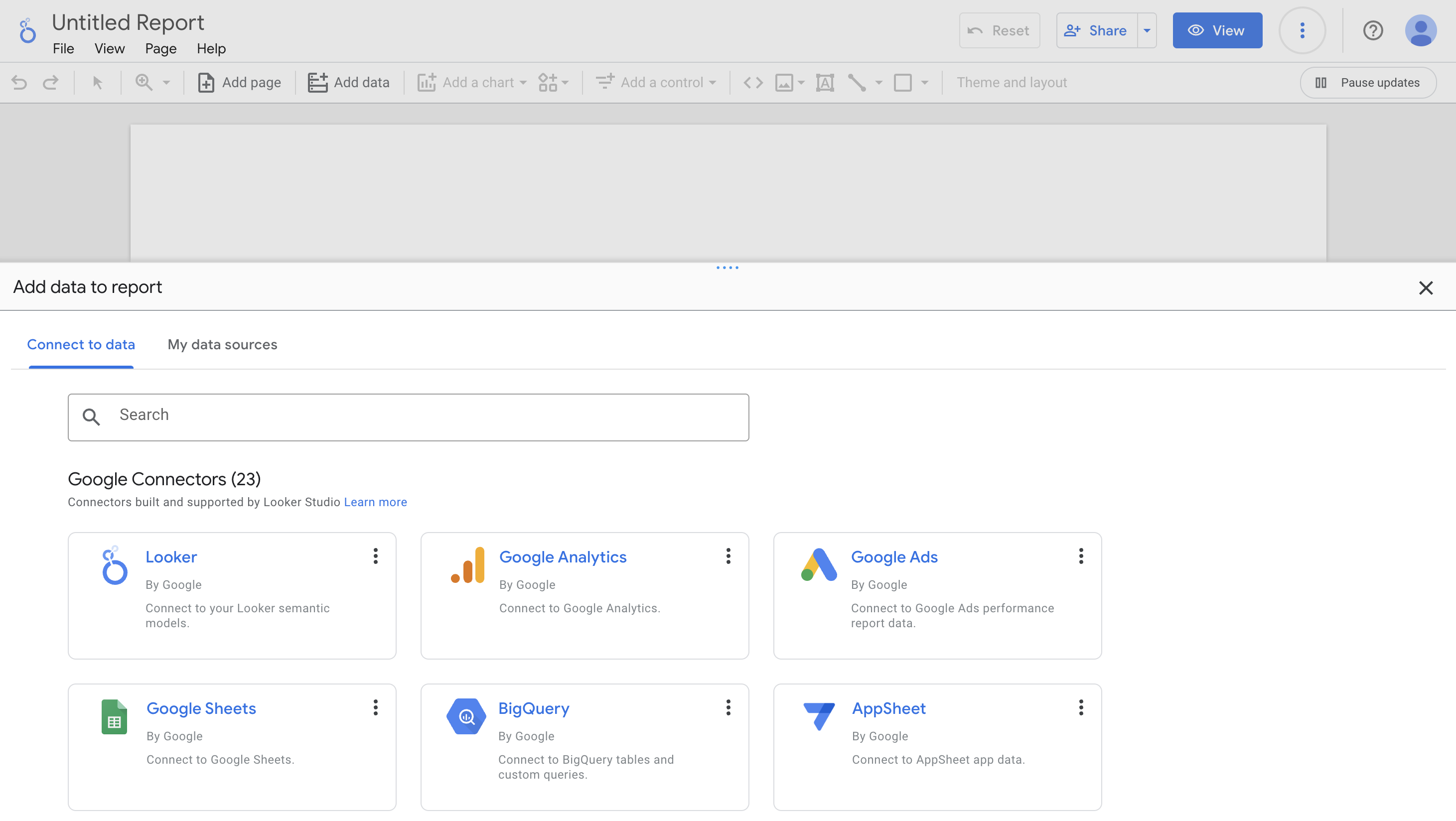Click the redo arrow icon
Screen dimensions: 1456x821
coord(51,83)
